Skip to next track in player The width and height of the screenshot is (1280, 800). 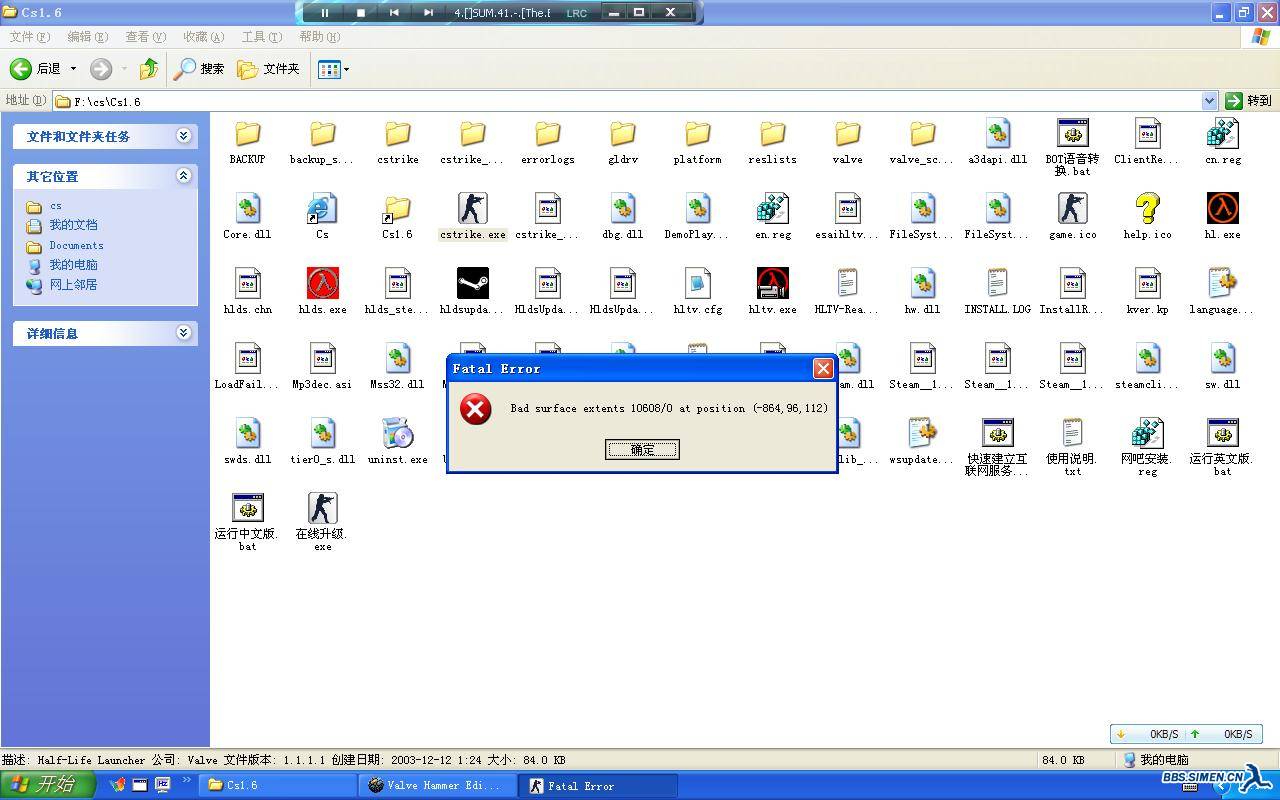coord(428,12)
